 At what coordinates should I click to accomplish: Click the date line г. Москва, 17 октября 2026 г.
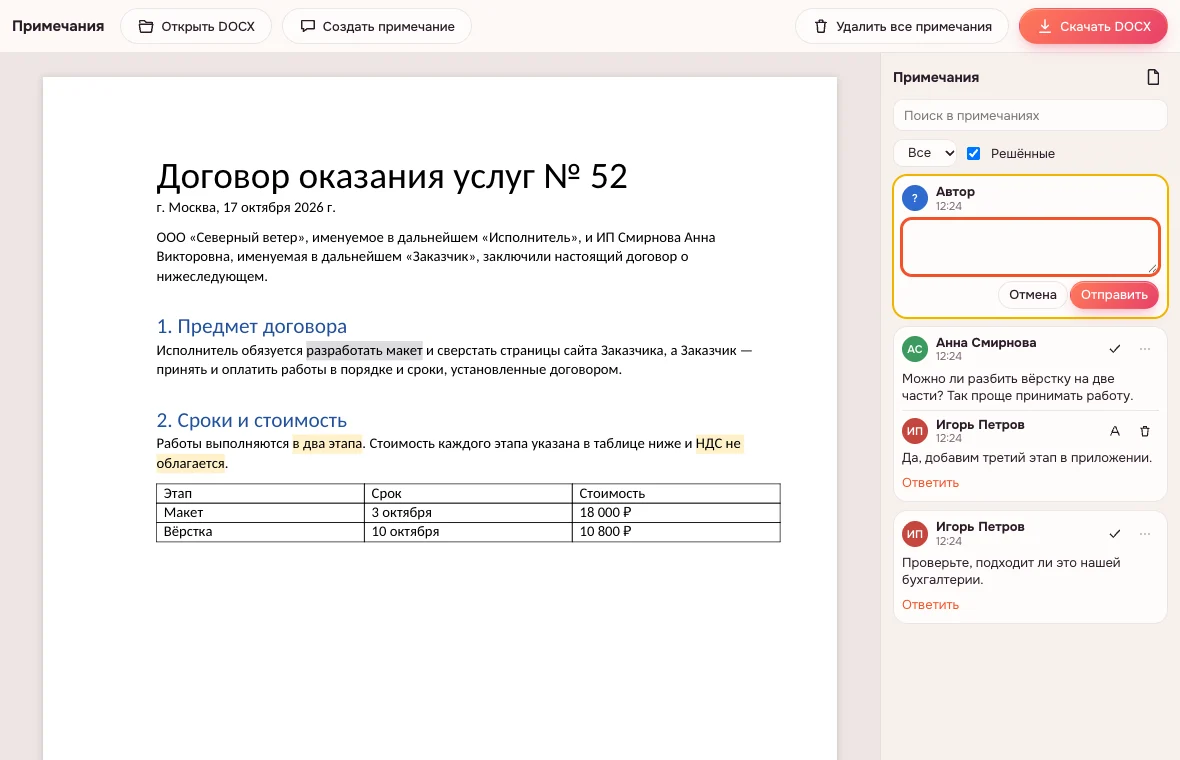[x=246, y=208]
